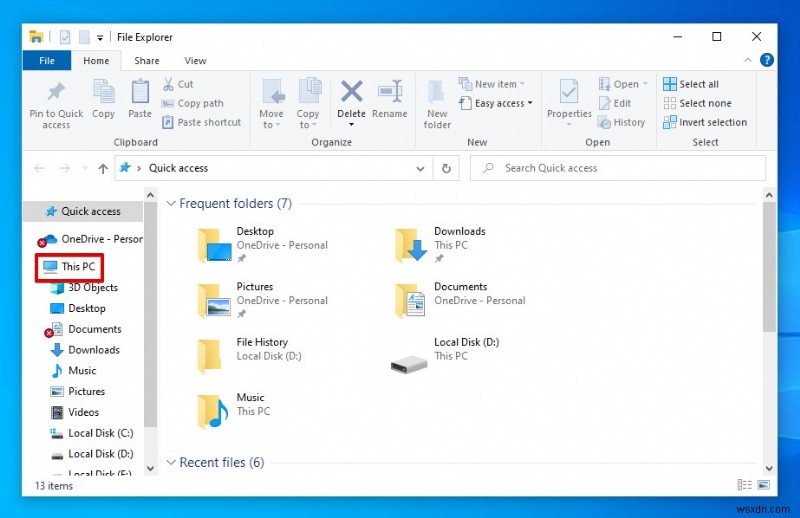Click the Forward navigation arrow

click(65, 168)
